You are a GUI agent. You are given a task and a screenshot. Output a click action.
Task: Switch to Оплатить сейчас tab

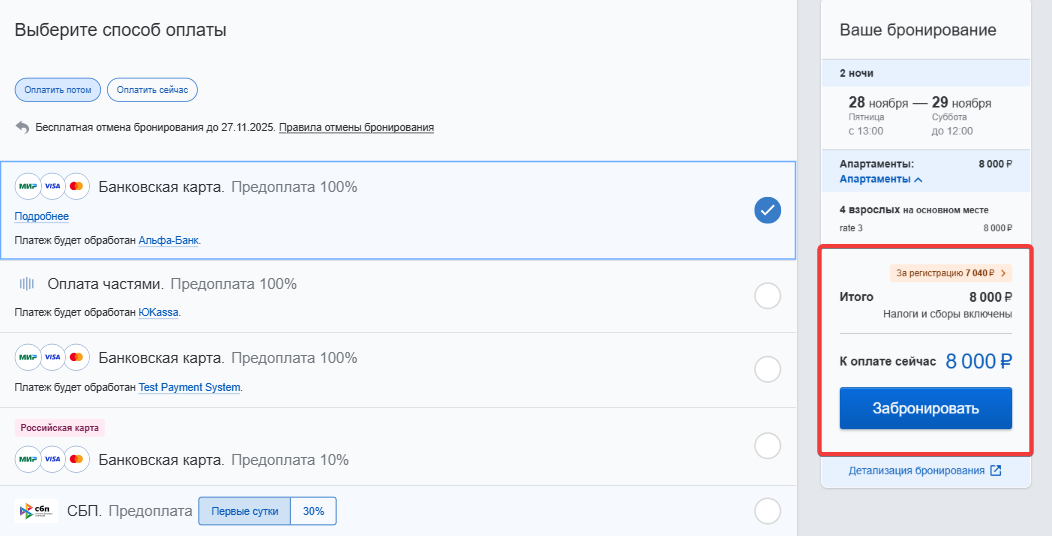coord(152,90)
